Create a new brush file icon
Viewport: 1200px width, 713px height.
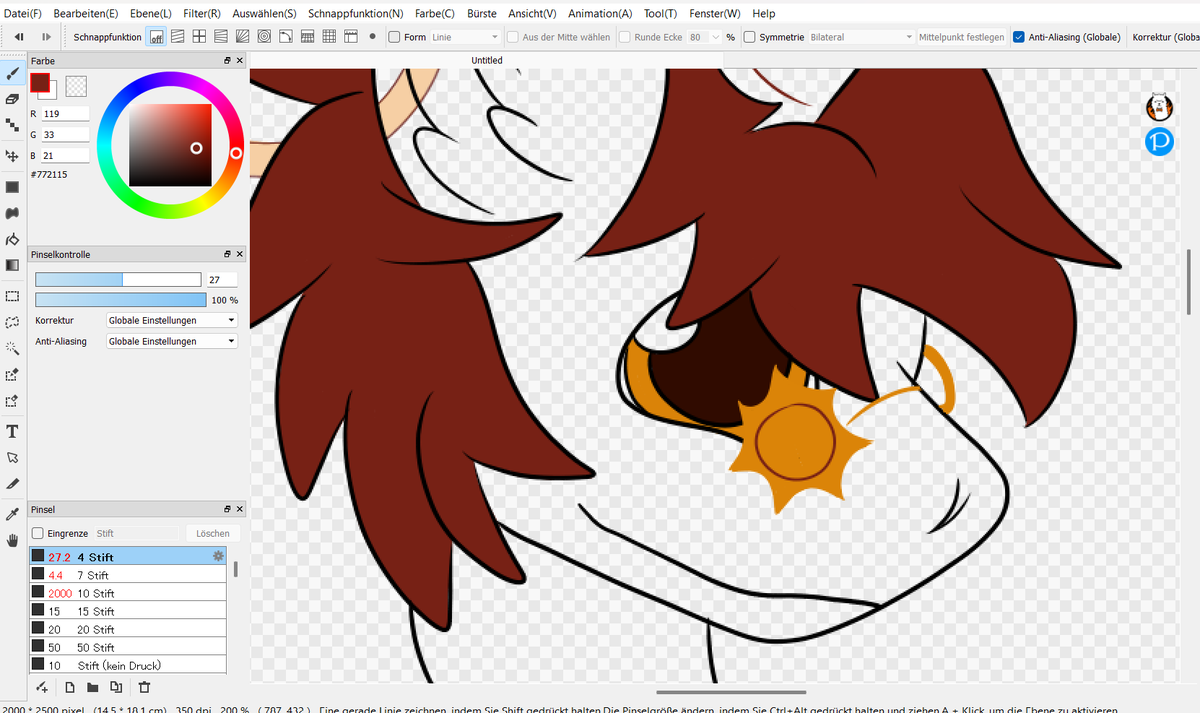(x=69, y=687)
